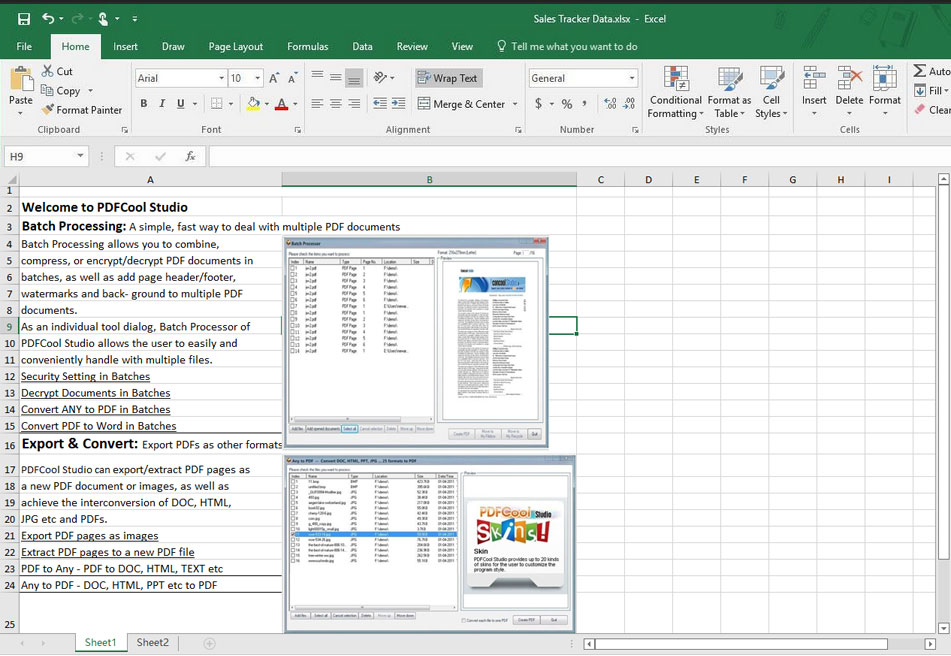Screen dimensions: 951x656
Task: Select the Batch Processor screenshot image
Action: [x=416, y=342]
